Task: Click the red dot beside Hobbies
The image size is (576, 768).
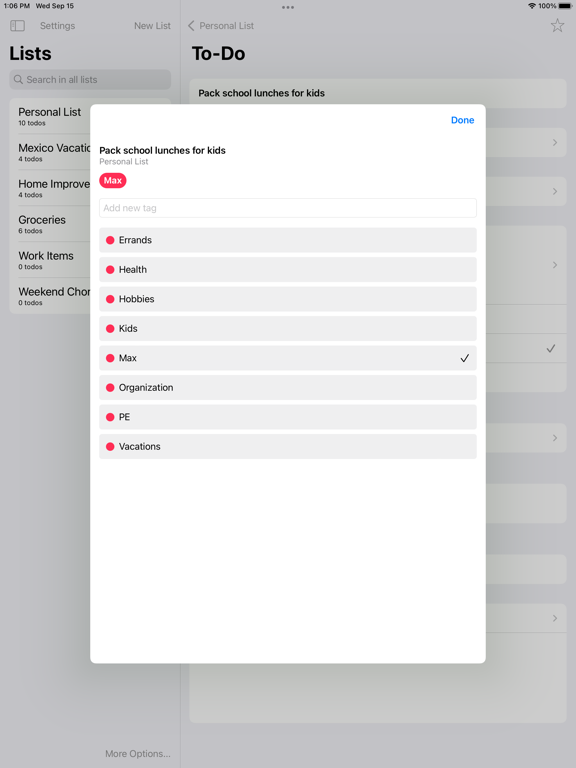Action: coord(110,299)
